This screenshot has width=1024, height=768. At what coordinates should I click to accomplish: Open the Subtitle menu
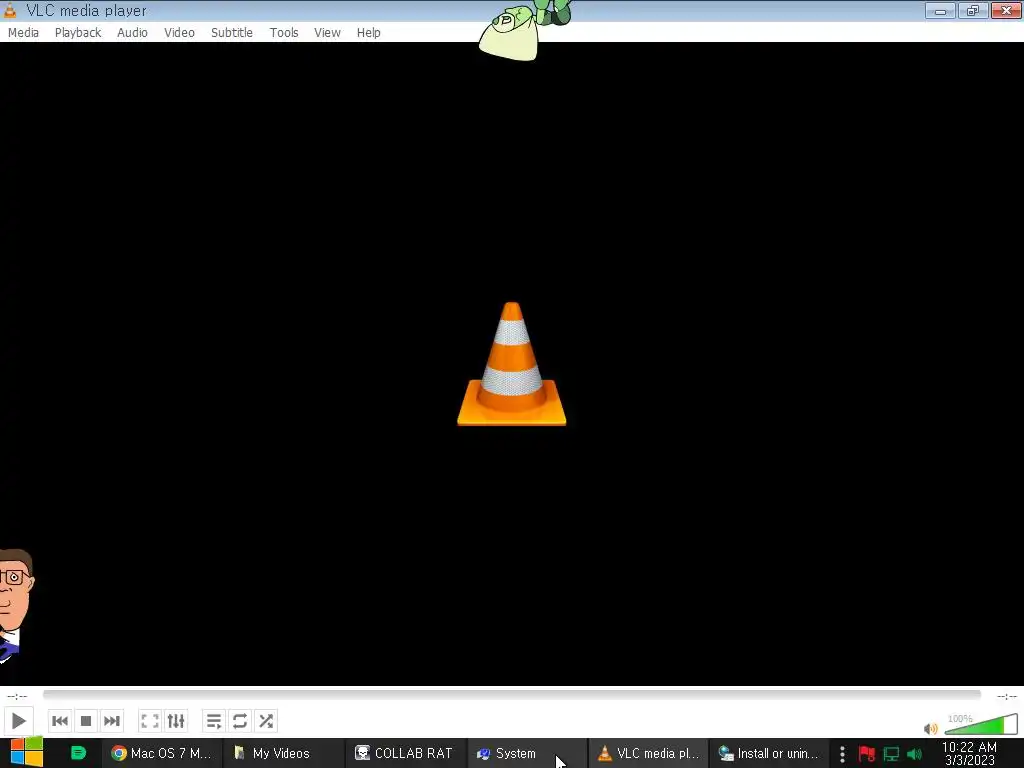point(231,33)
